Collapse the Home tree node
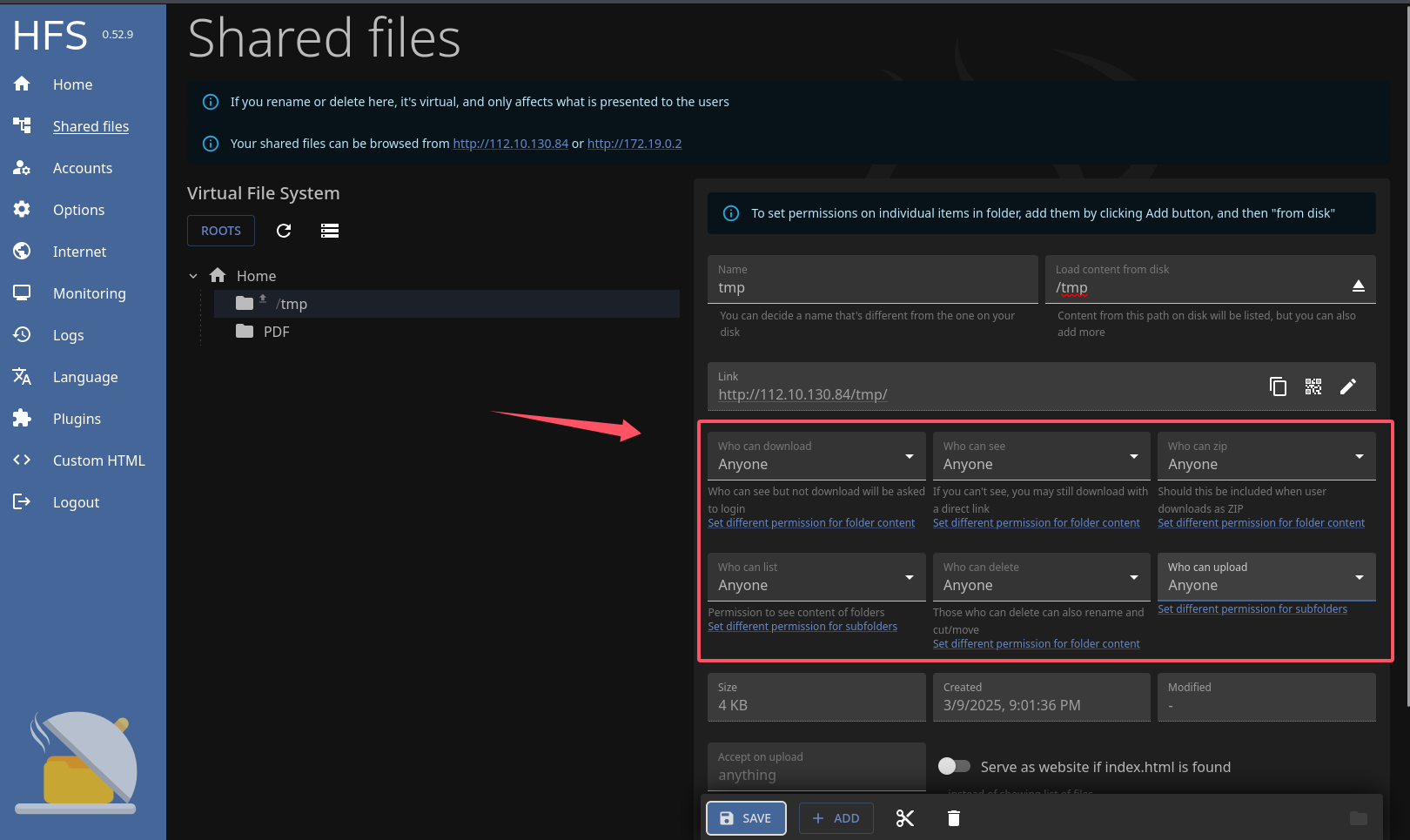The width and height of the screenshot is (1410, 840). 193,276
